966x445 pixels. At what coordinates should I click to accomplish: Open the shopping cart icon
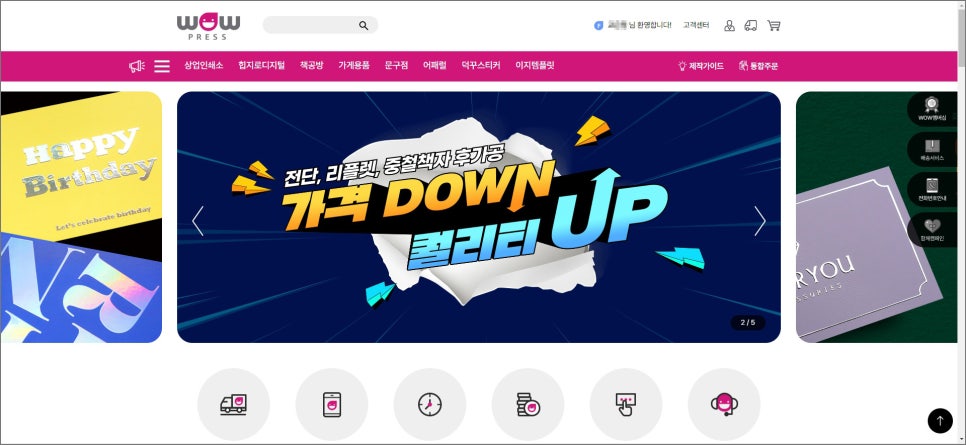[774, 25]
